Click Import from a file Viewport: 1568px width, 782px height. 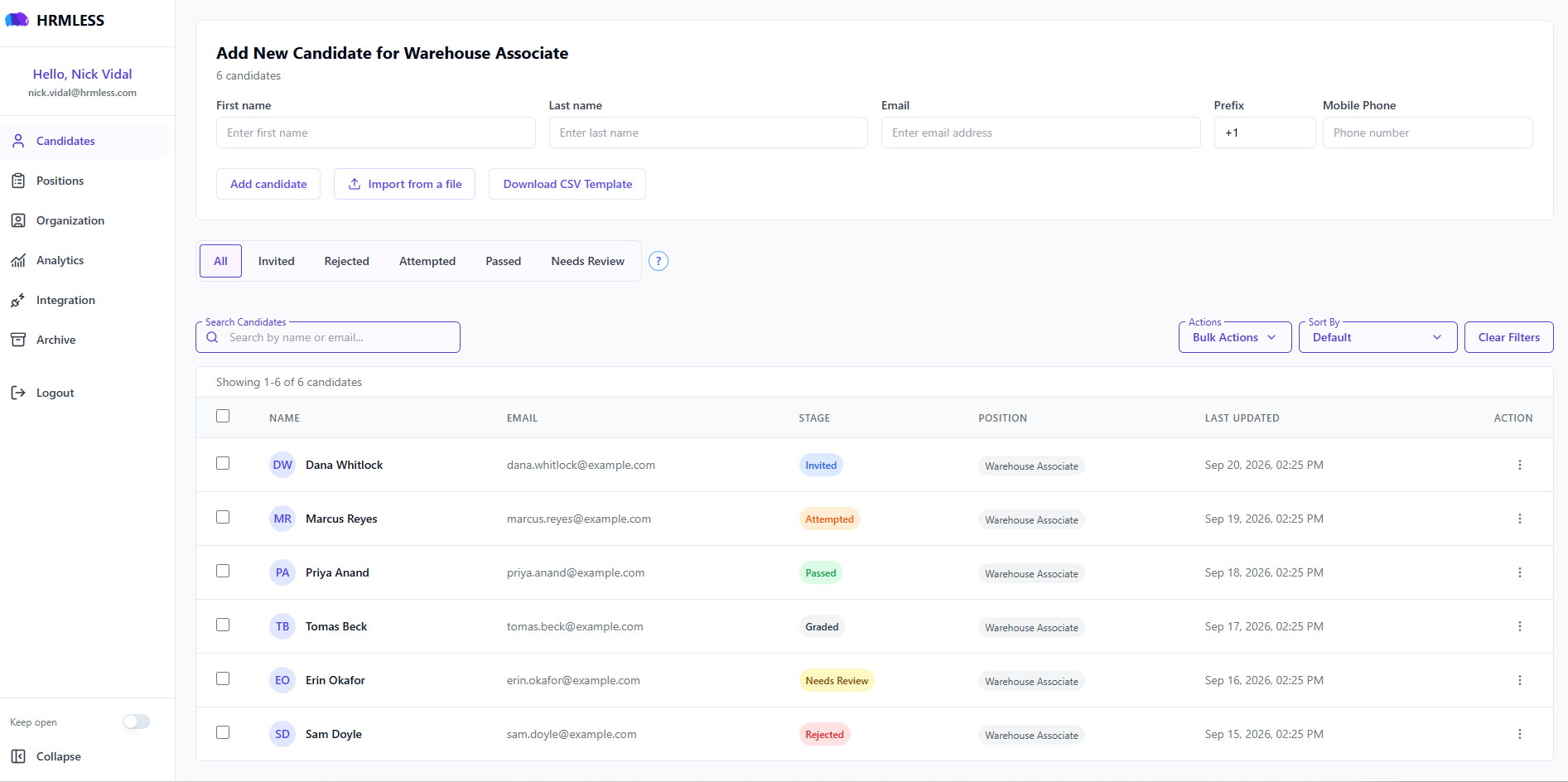pyautogui.click(x=404, y=184)
